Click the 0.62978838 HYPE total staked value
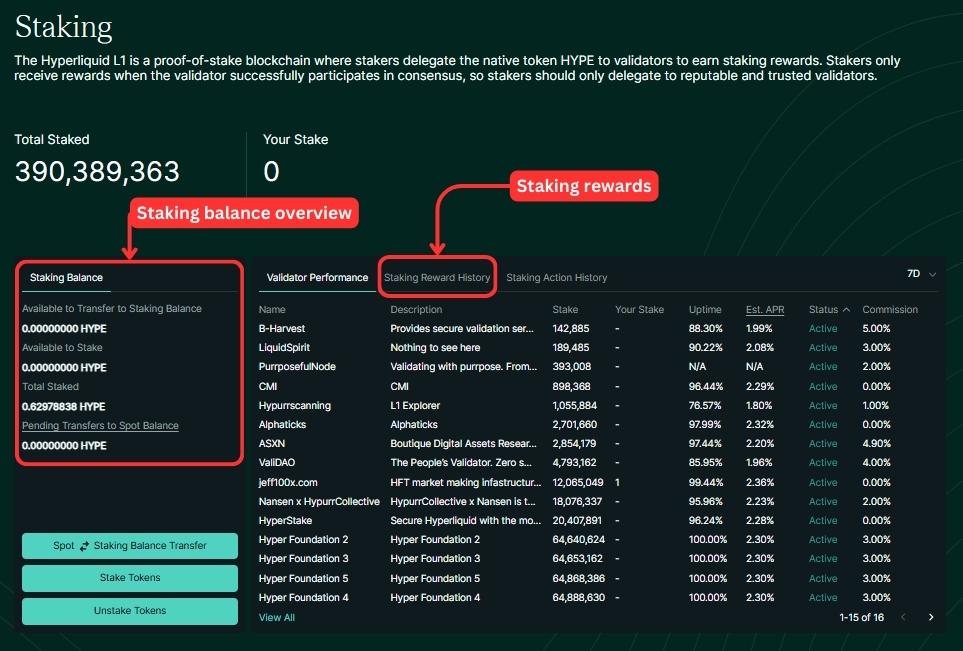 [63, 407]
